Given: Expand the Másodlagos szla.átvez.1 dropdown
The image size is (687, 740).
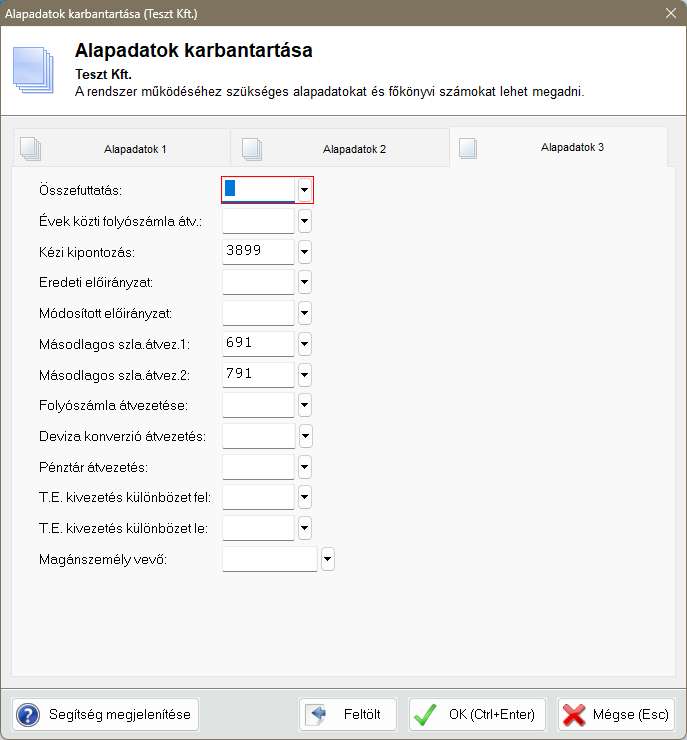Looking at the screenshot, I should tap(305, 344).
